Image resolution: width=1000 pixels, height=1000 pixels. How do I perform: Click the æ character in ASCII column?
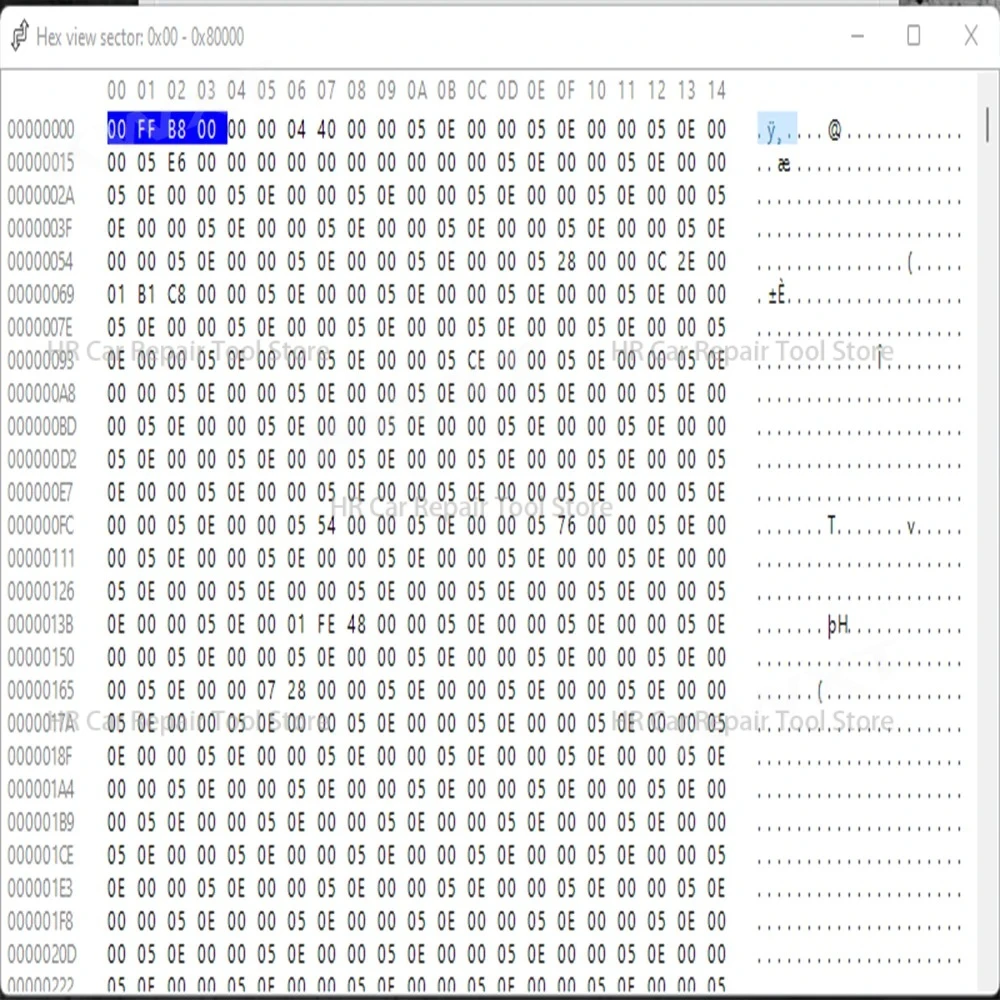784,165
